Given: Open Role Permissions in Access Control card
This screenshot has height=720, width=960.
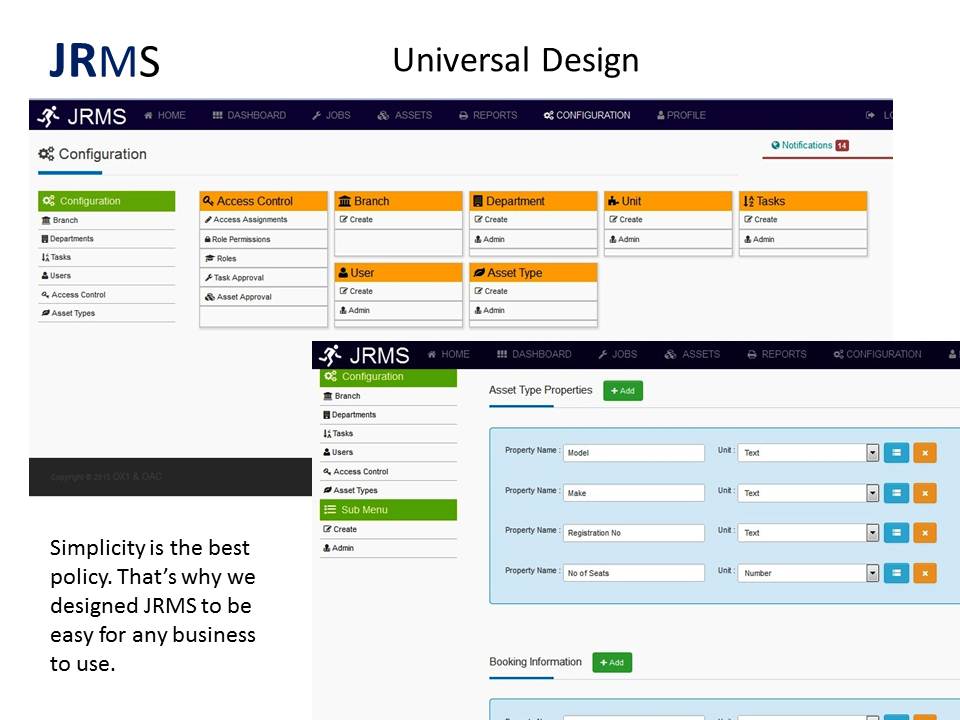Looking at the screenshot, I should coord(263,239).
